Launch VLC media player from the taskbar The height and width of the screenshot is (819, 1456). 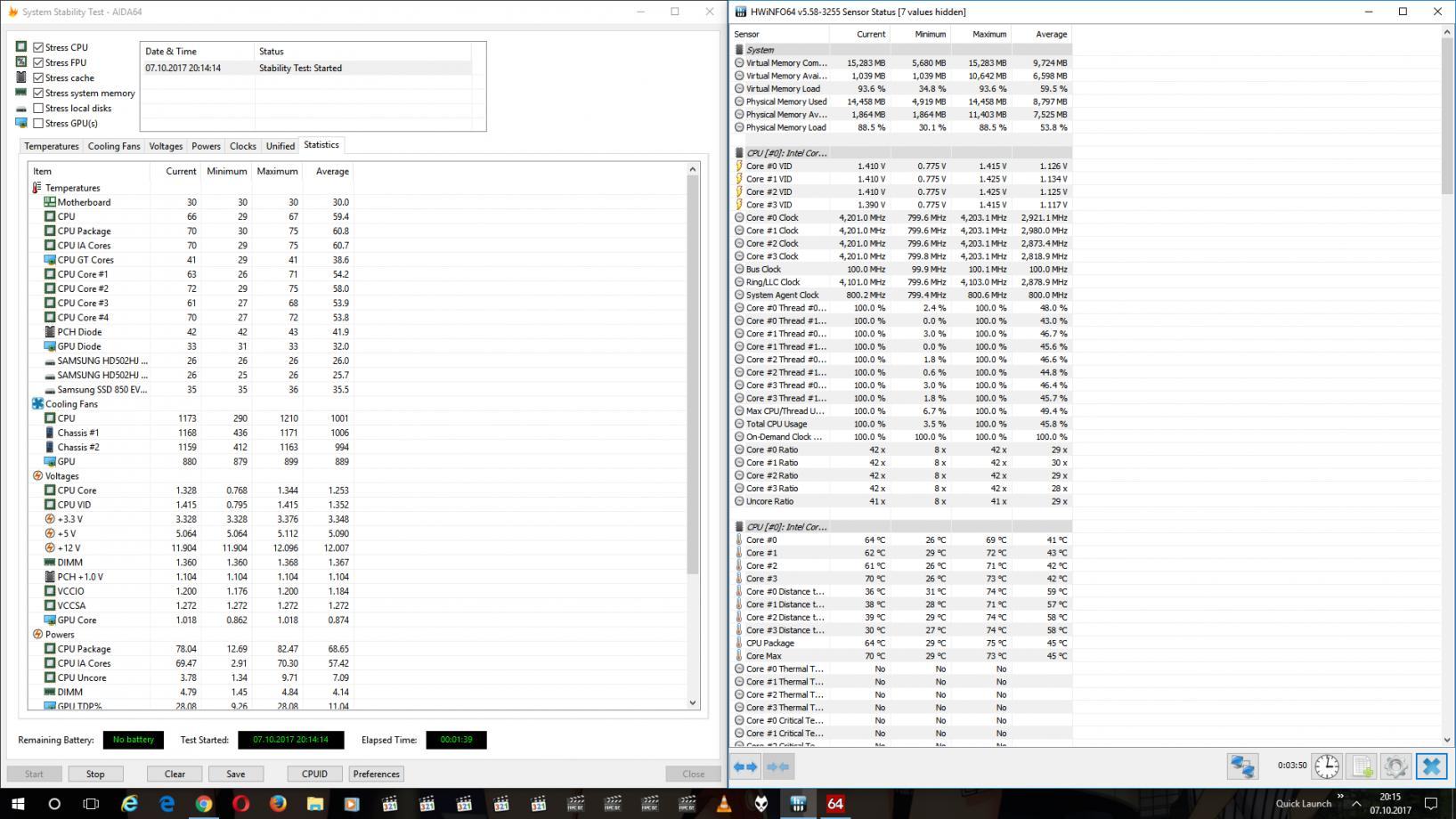click(724, 804)
